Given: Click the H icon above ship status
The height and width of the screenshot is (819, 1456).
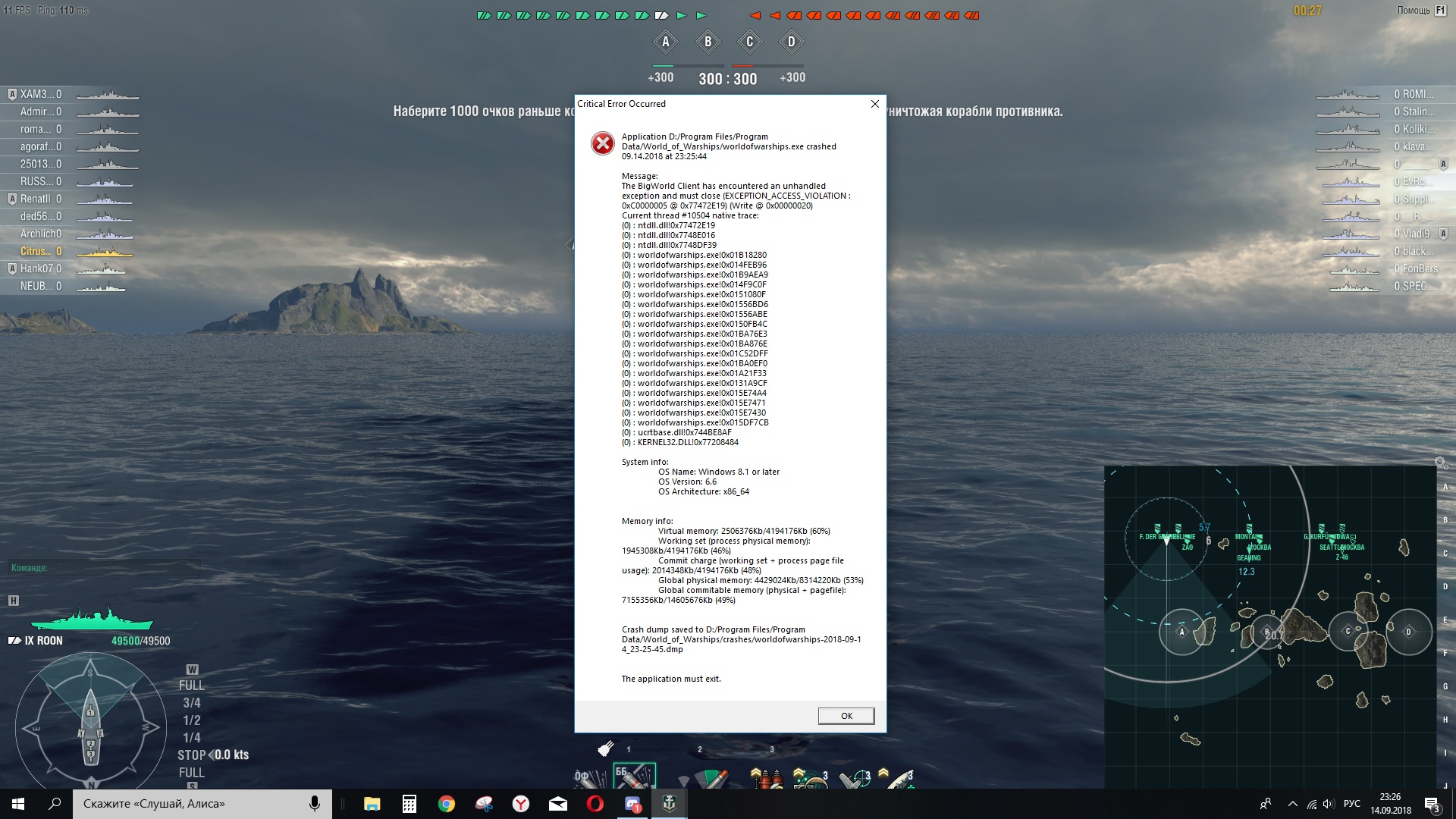Looking at the screenshot, I should pos(14,601).
